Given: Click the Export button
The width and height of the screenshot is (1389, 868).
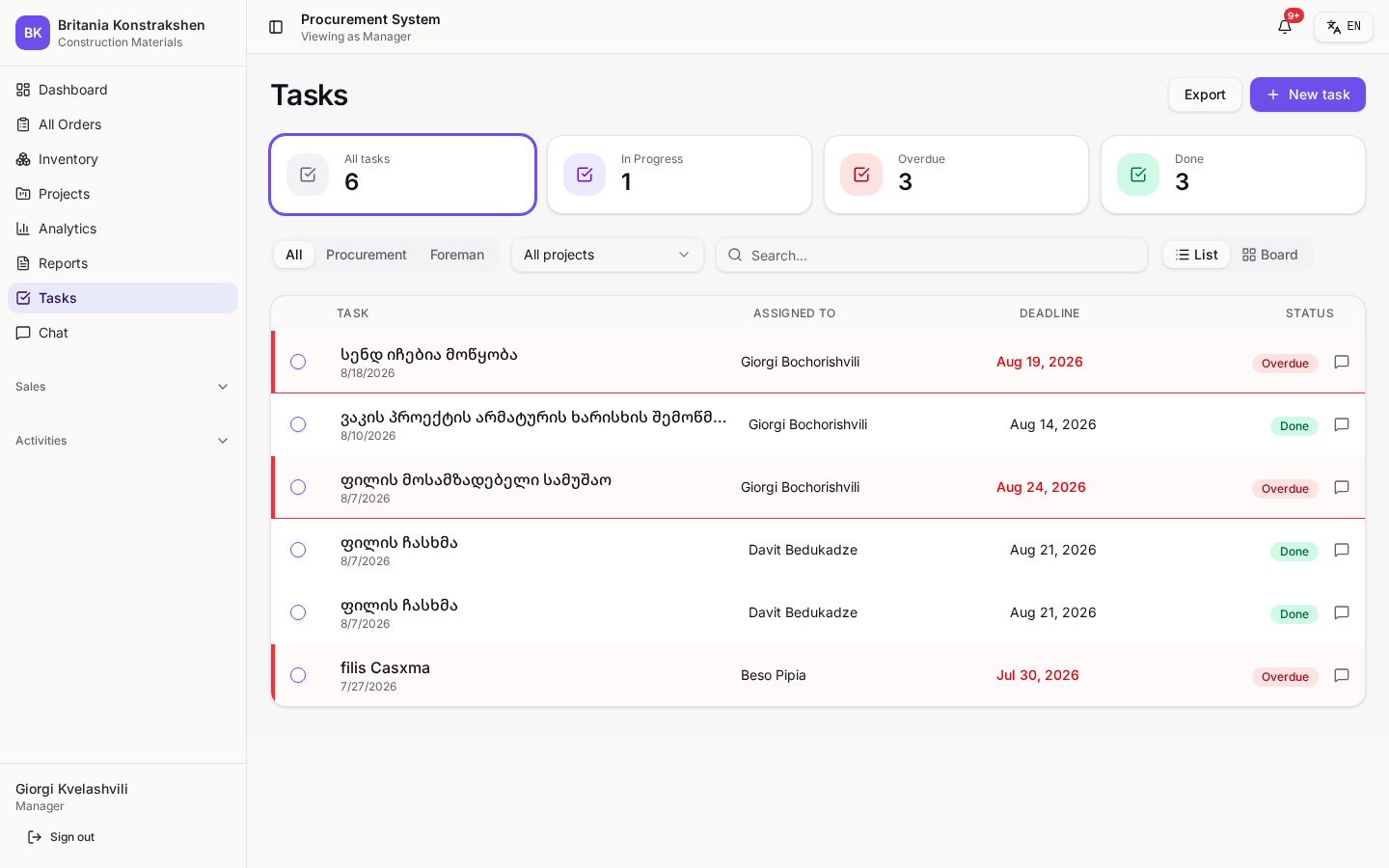Looking at the screenshot, I should [x=1205, y=95].
